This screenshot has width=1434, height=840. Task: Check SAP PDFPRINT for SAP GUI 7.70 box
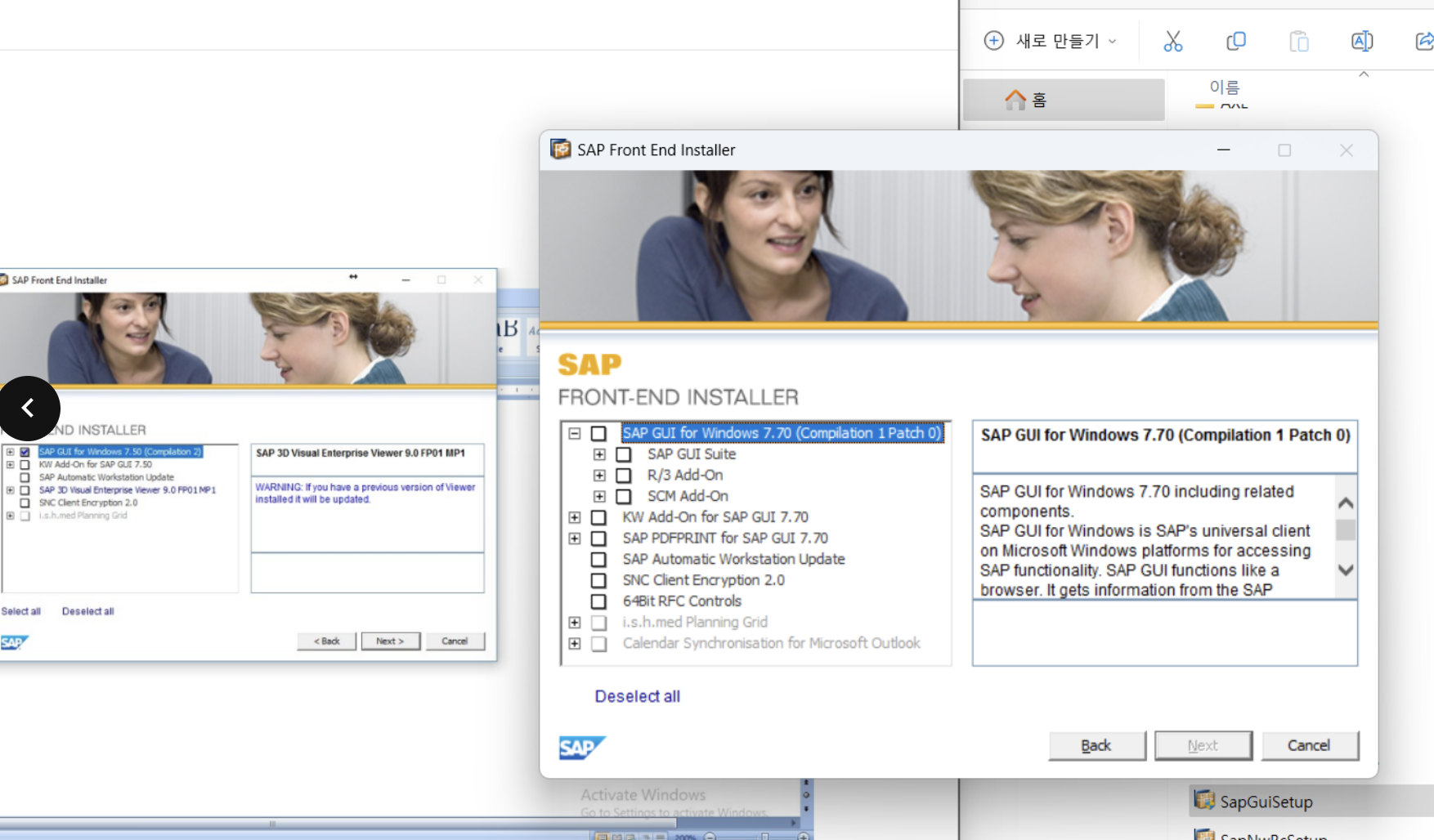[x=598, y=538]
